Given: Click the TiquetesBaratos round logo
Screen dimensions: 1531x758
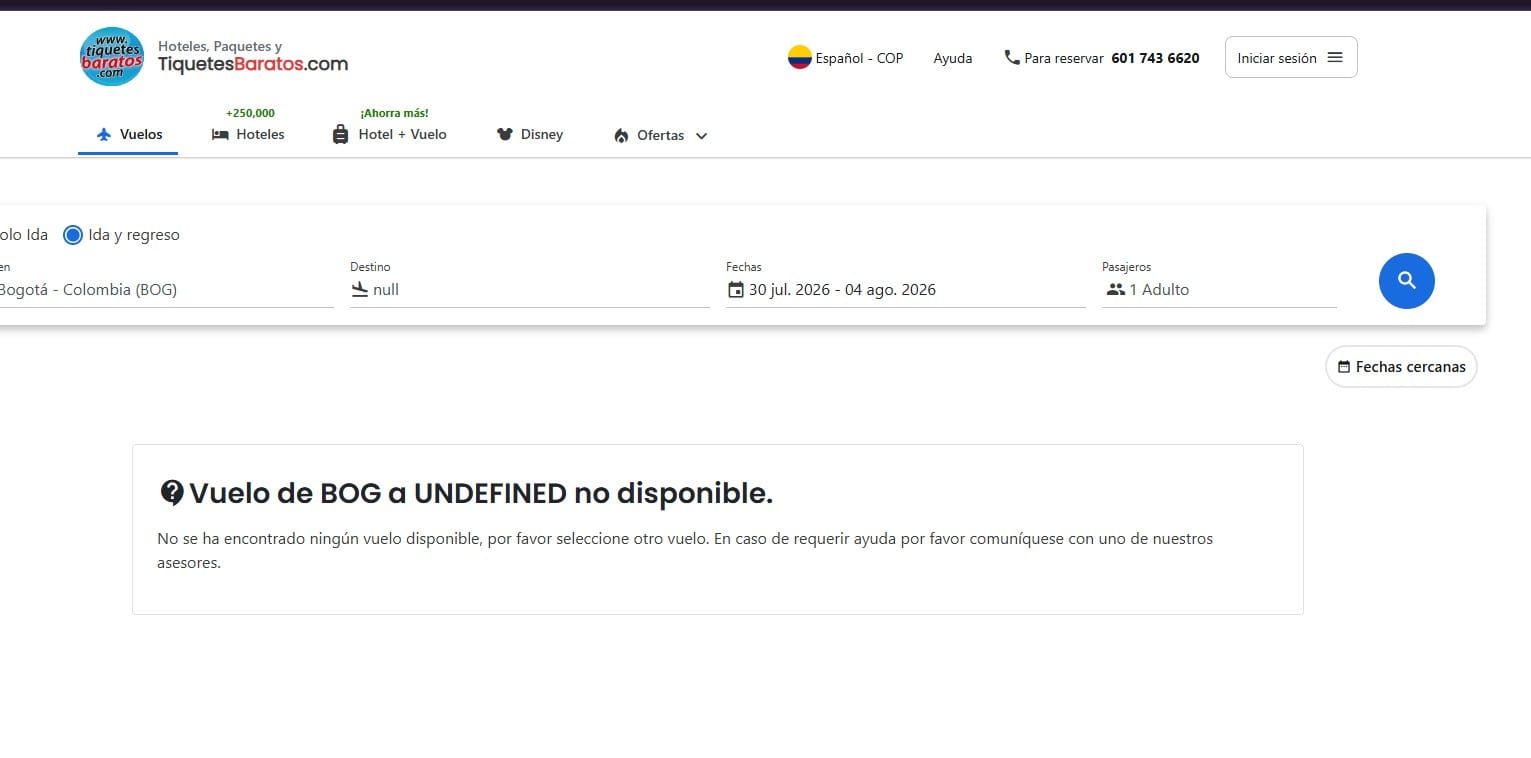Looking at the screenshot, I should point(112,57).
